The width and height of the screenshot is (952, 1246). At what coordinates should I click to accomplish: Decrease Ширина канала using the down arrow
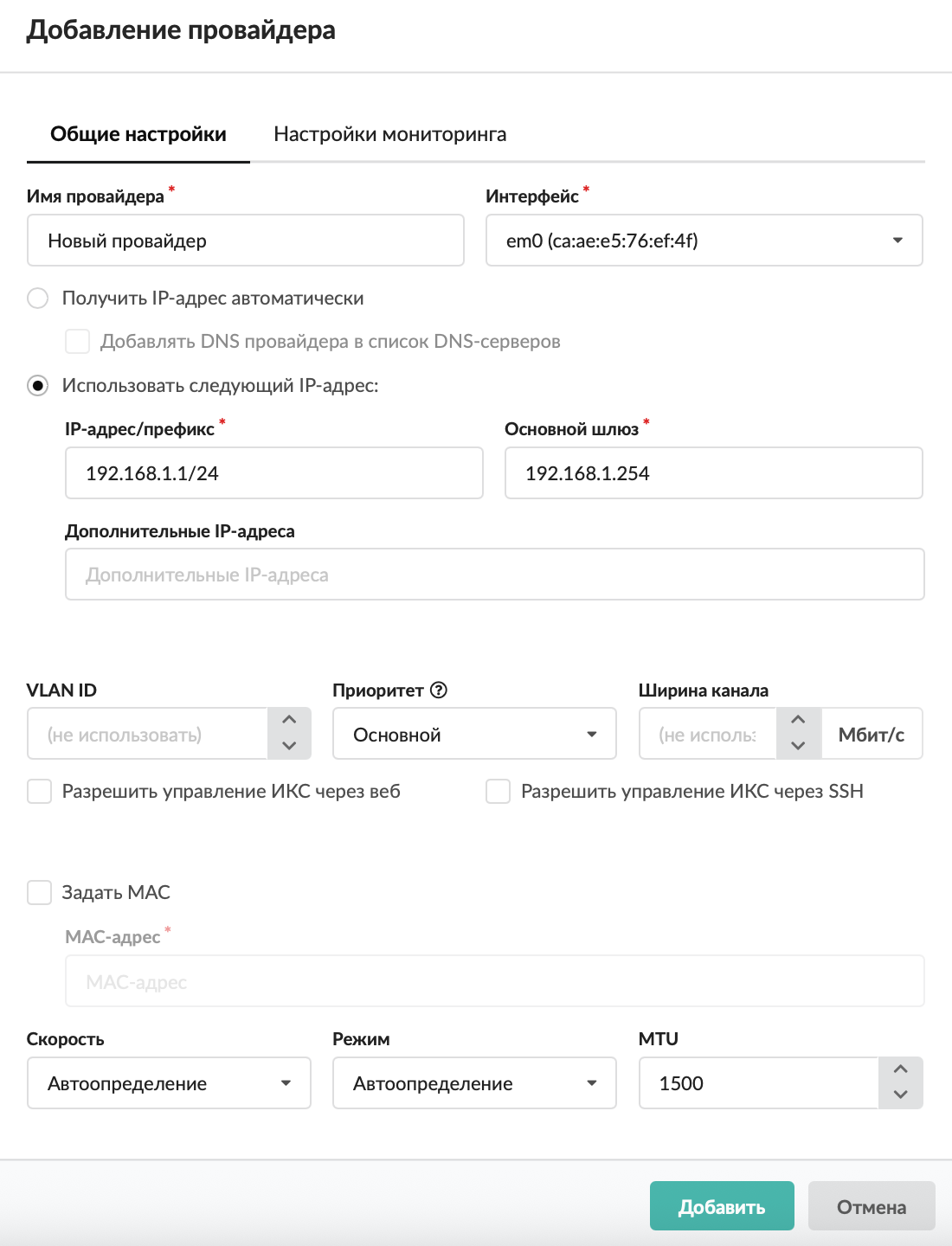click(798, 746)
